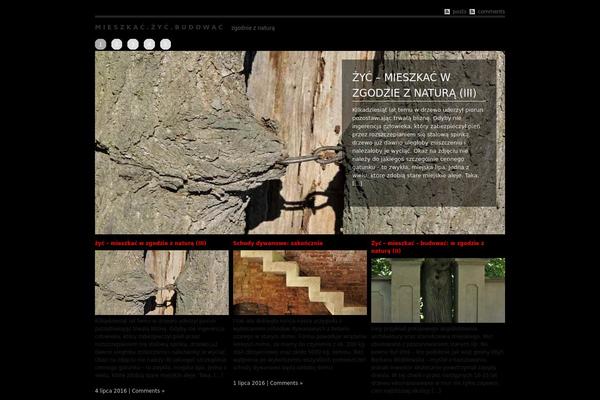Click the comments RSS feed icon
The image size is (600, 400).
(472, 11)
